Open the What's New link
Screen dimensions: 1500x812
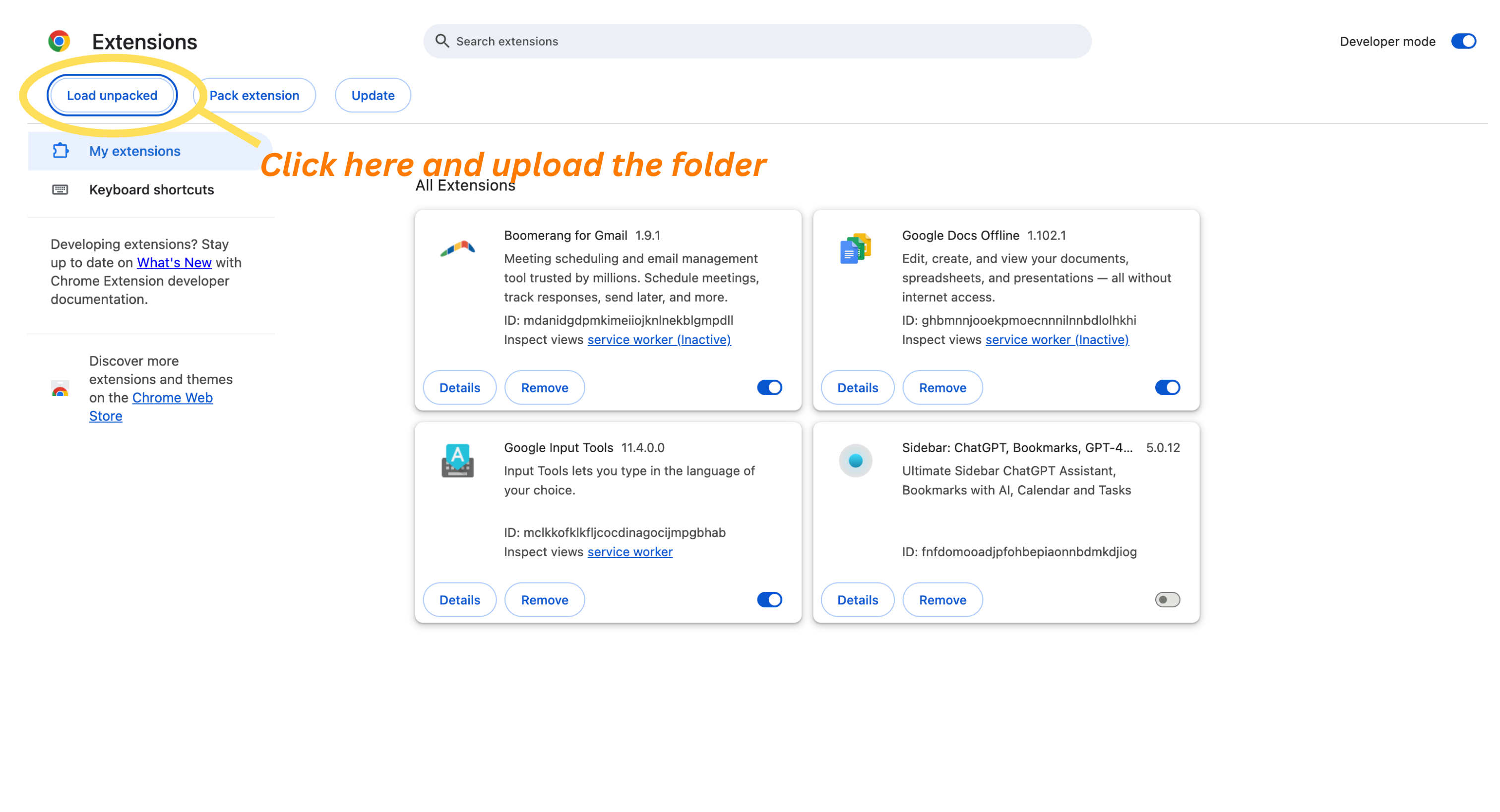click(x=174, y=263)
